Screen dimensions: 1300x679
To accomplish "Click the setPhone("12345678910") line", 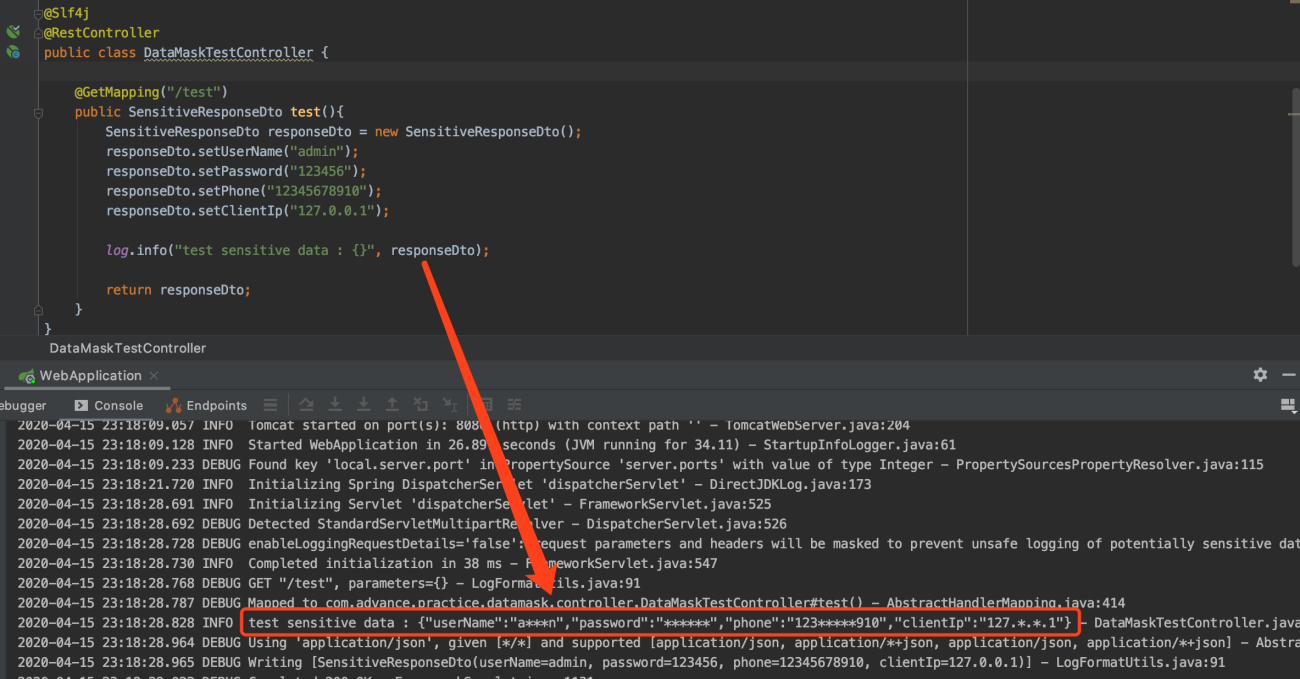I will click(x=244, y=191).
